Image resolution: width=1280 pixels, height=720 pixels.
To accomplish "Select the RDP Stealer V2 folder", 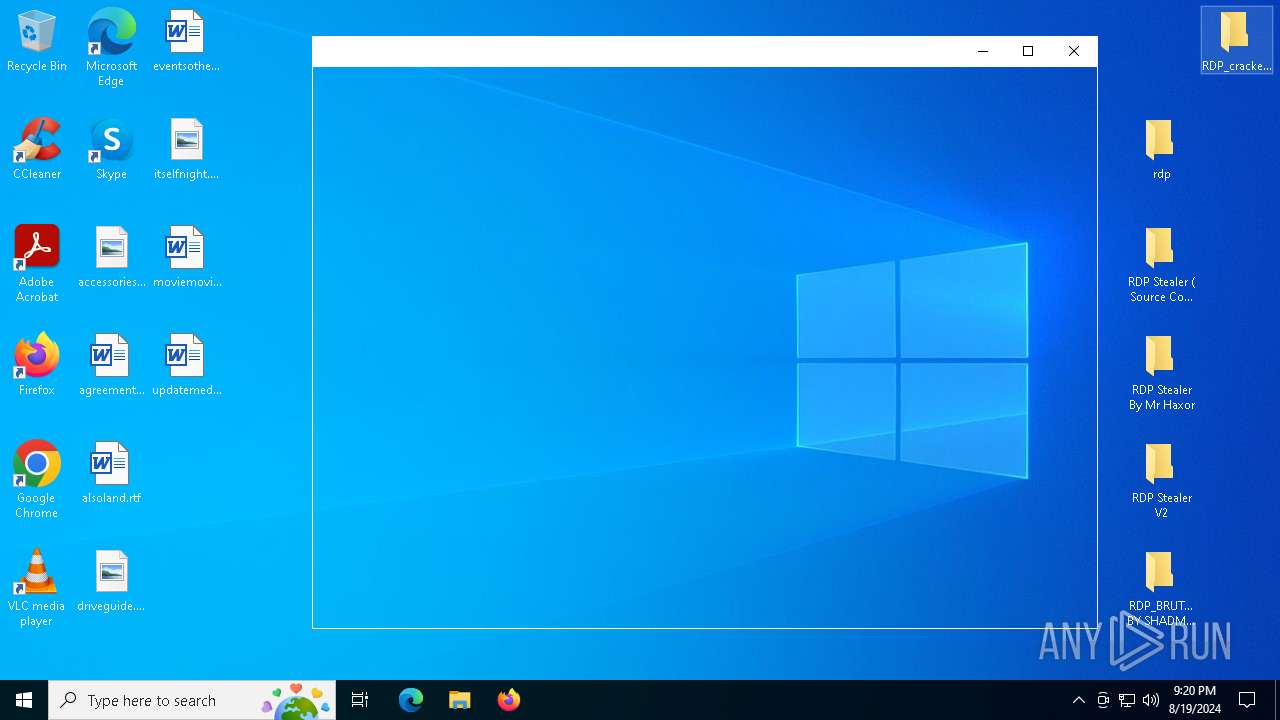I will [x=1161, y=479].
